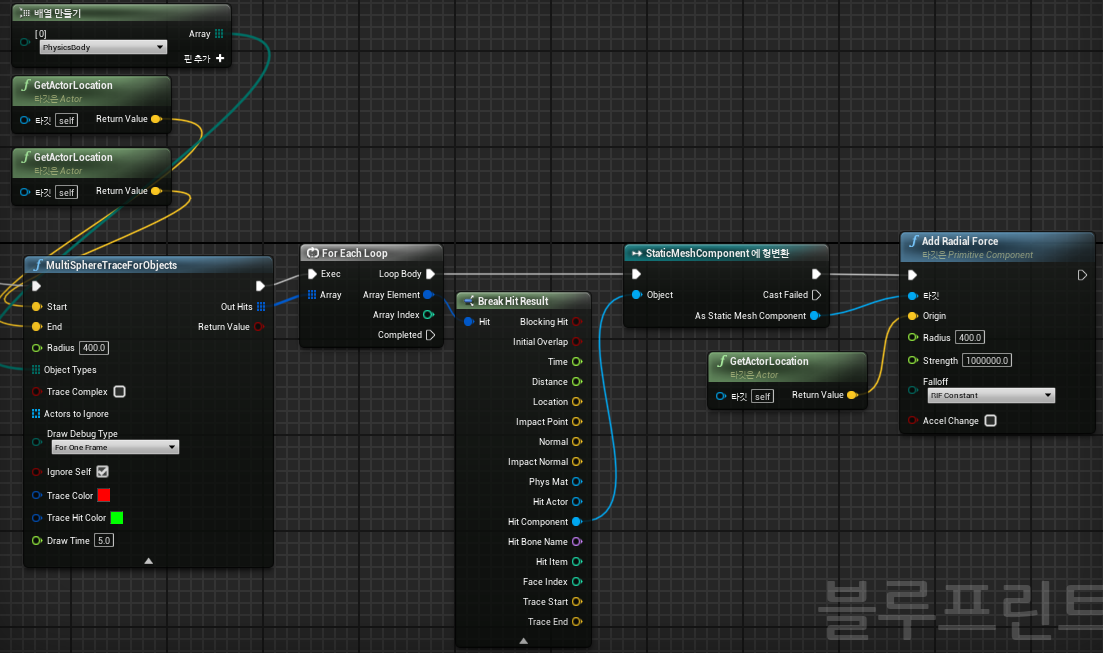Select the StaticMeshComponent cast node title
The width and height of the screenshot is (1103, 653).
pos(718,253)
